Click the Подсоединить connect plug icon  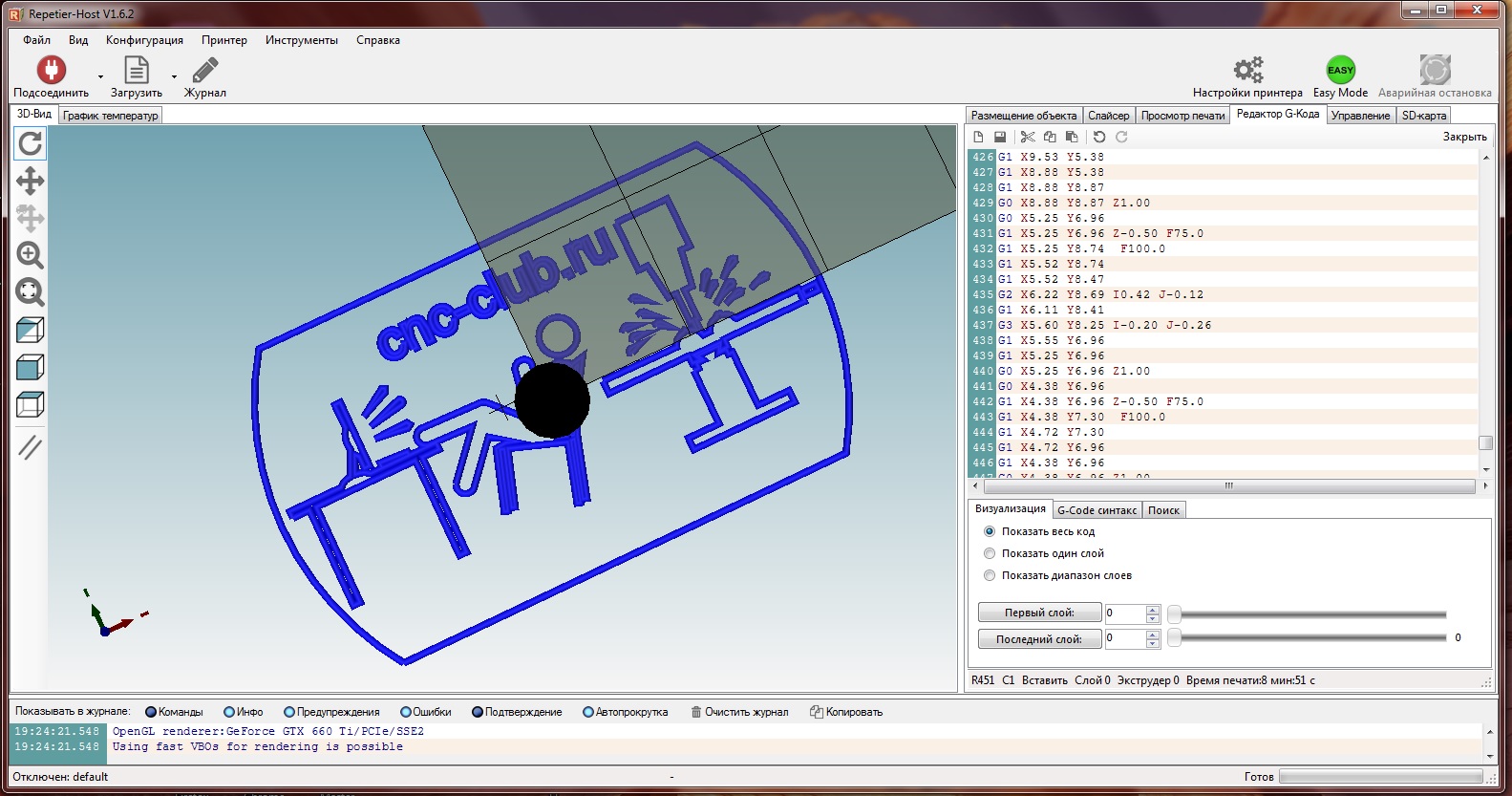click(51, 70)
